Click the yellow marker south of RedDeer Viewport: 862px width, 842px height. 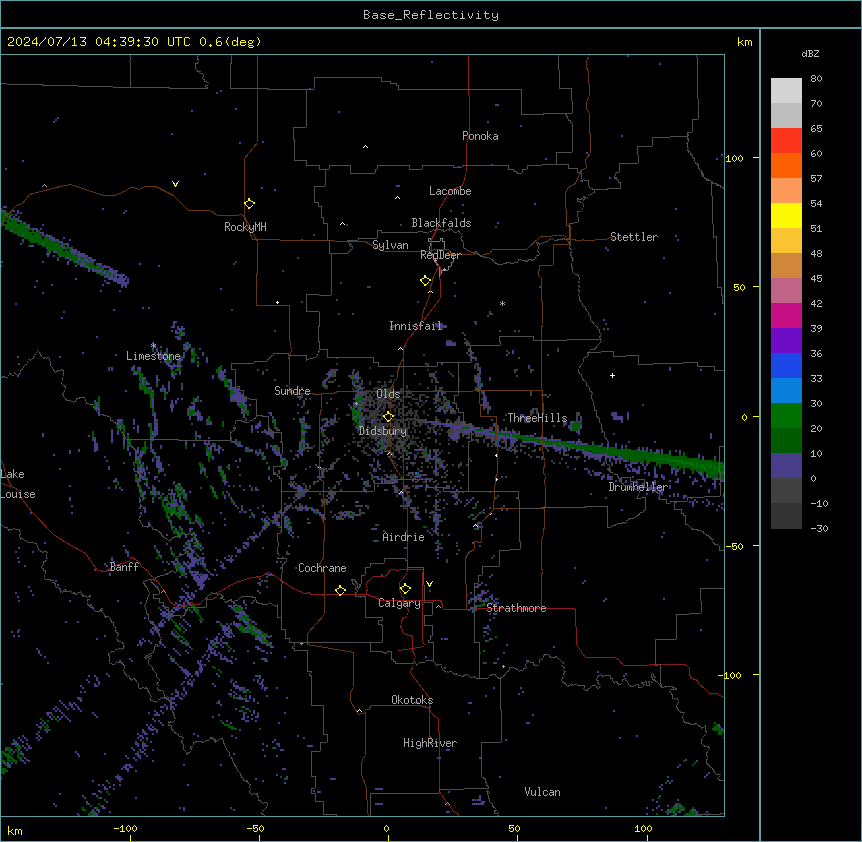point(425,280)
